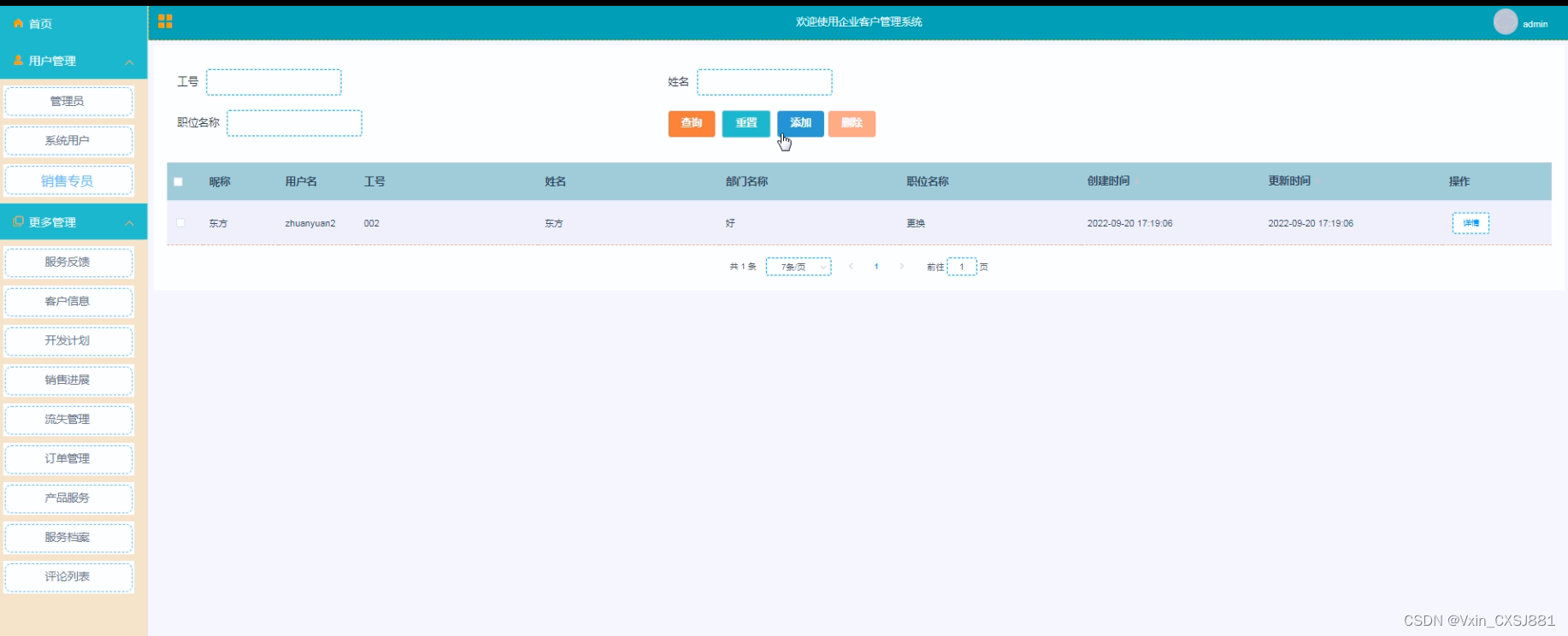Click the 用户名 column header
Screen dimensions: 1568x636
pos(301,181)
